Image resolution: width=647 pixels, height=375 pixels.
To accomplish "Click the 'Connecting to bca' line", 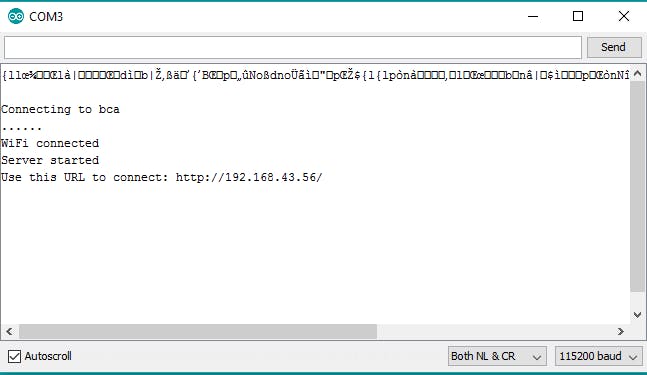I will [60, 109].
